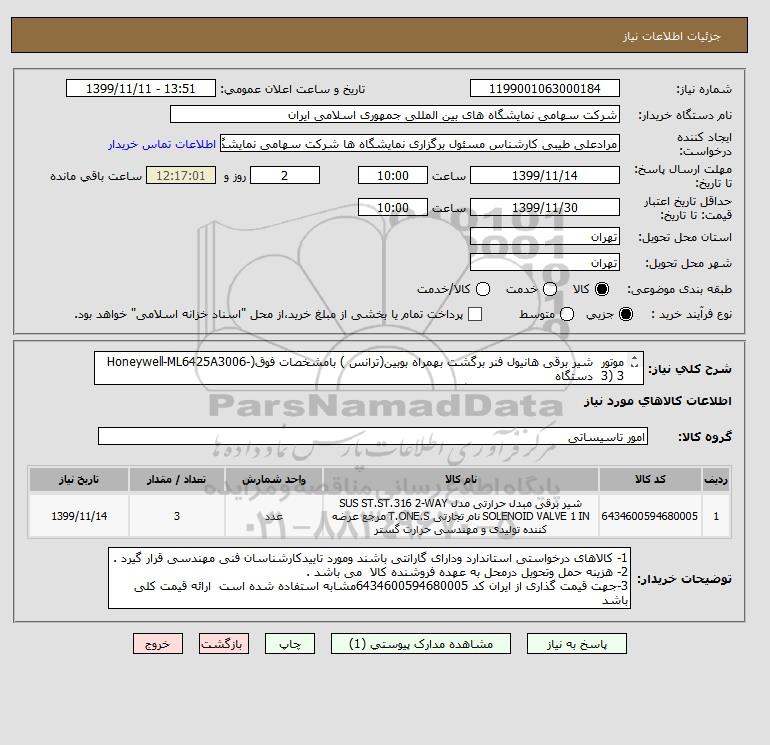Click the تاریخ نیاز column header
770x745 pixels.
pos(79,479)
